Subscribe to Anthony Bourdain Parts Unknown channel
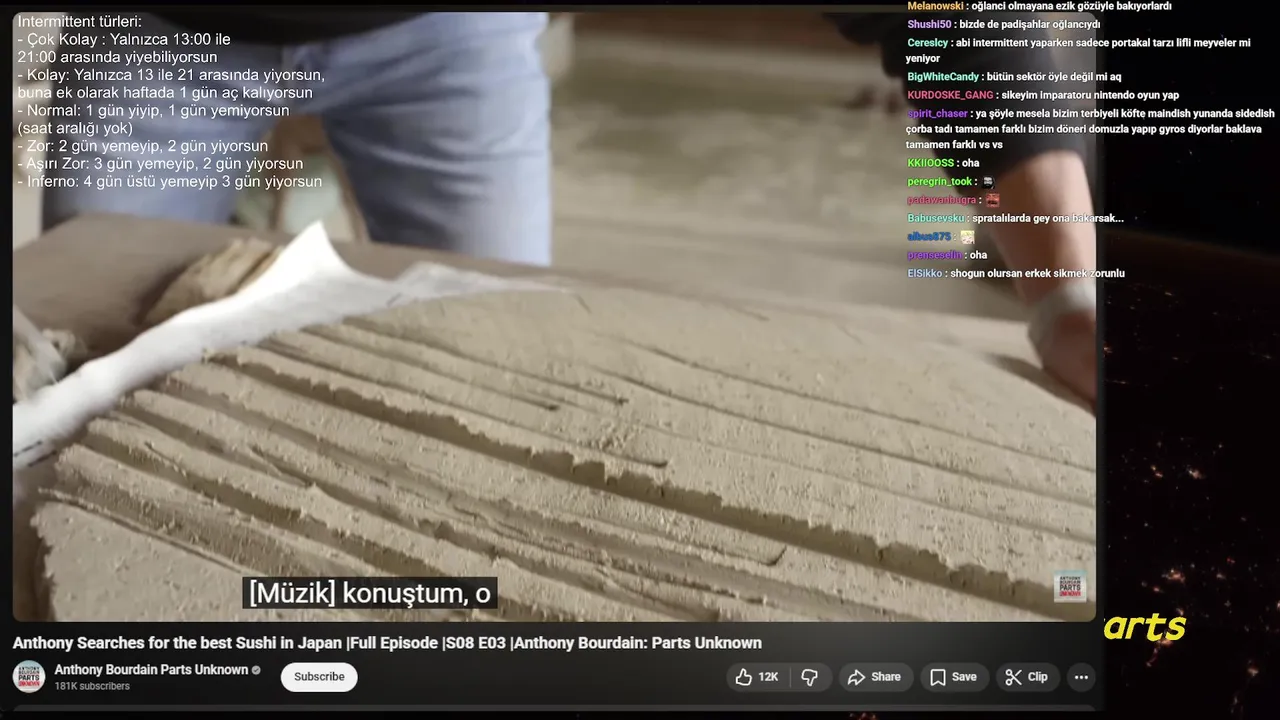The height and width of the screenshot is (720, 1280). click(x=319, y=677)
